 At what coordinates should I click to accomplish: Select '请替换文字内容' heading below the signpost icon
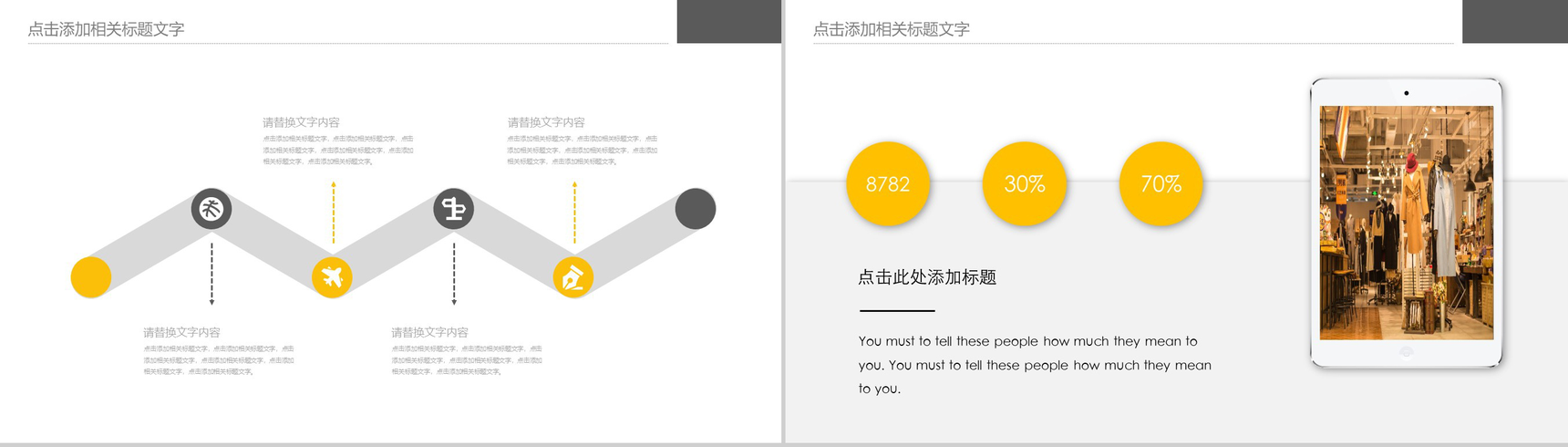point(429,332)
